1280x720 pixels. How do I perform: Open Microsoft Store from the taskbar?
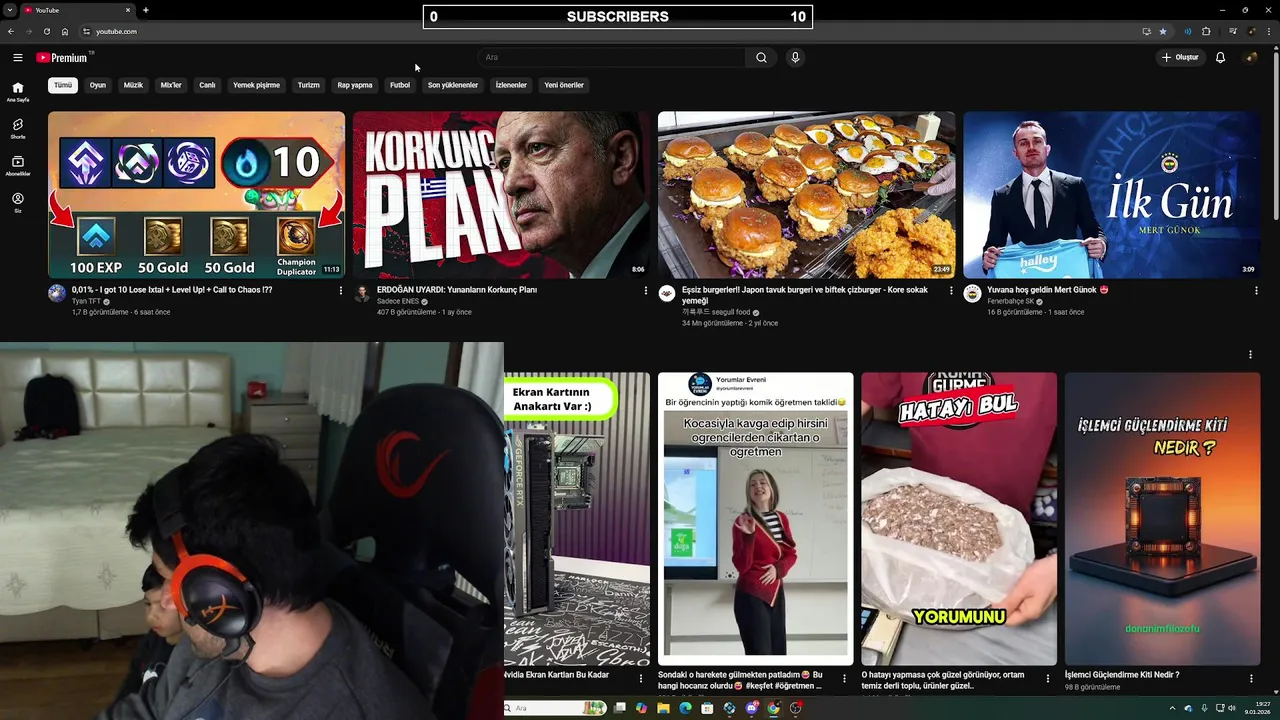(707, 708)
